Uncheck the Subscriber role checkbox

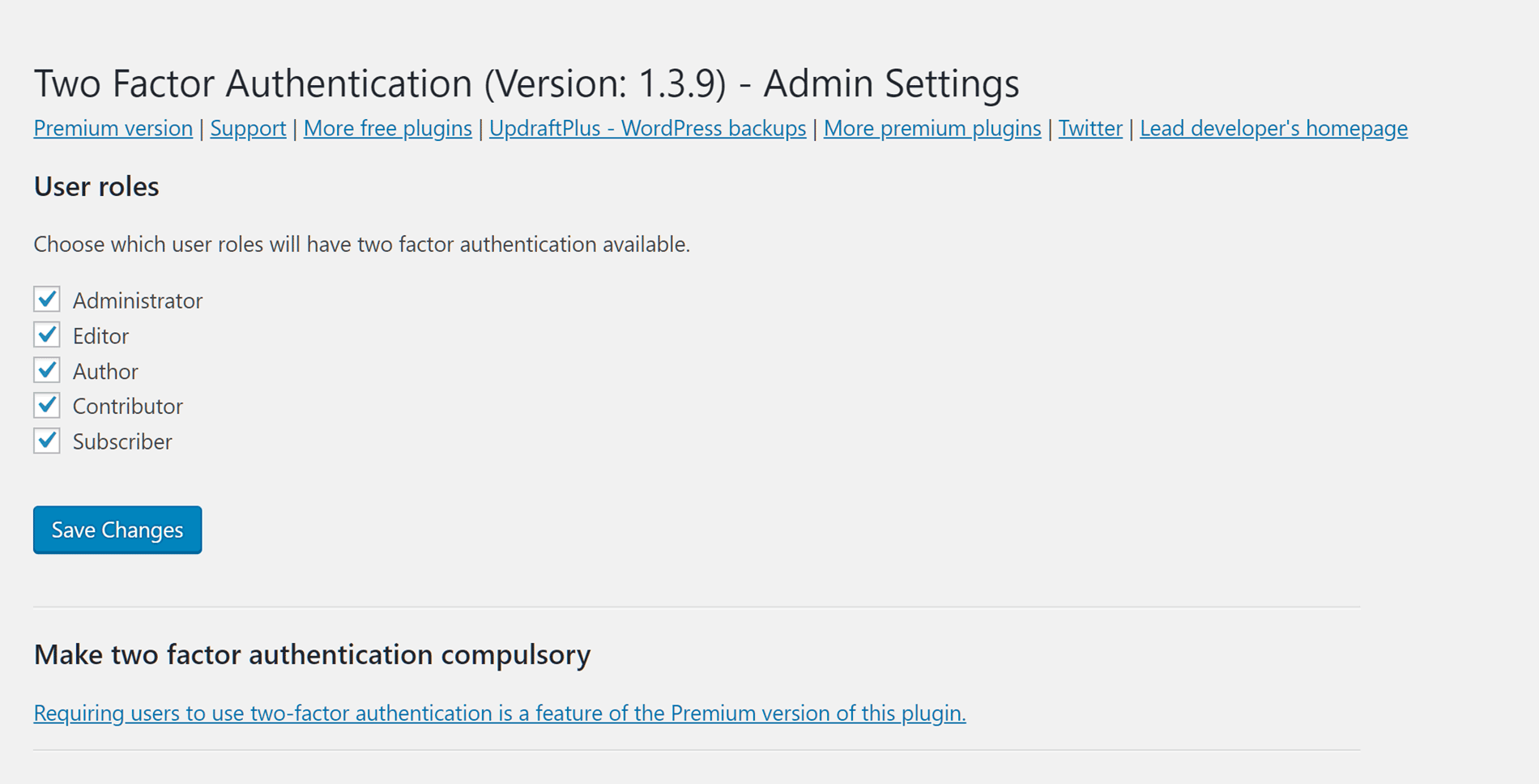click(x=47, y=441)
